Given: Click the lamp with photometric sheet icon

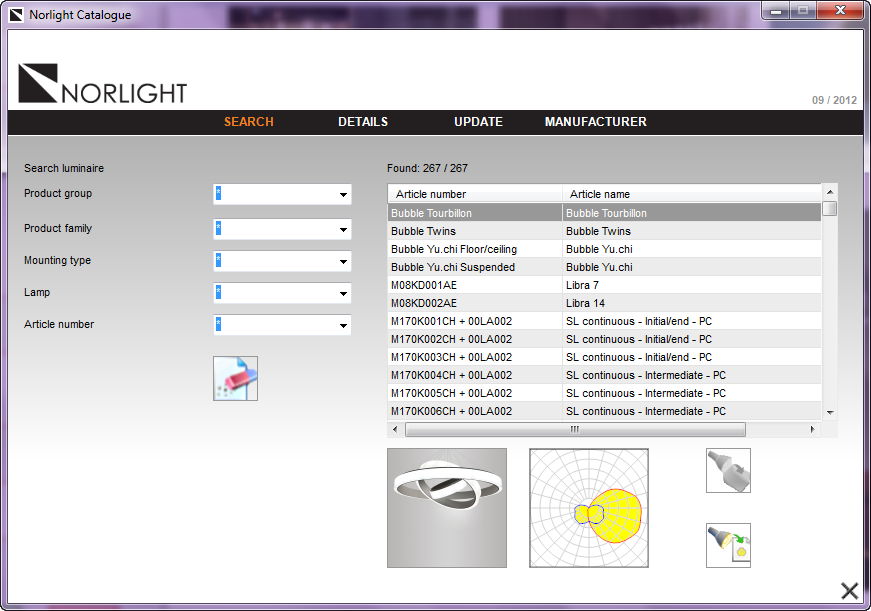Looking at the screenshot, I should pos(728,544).
